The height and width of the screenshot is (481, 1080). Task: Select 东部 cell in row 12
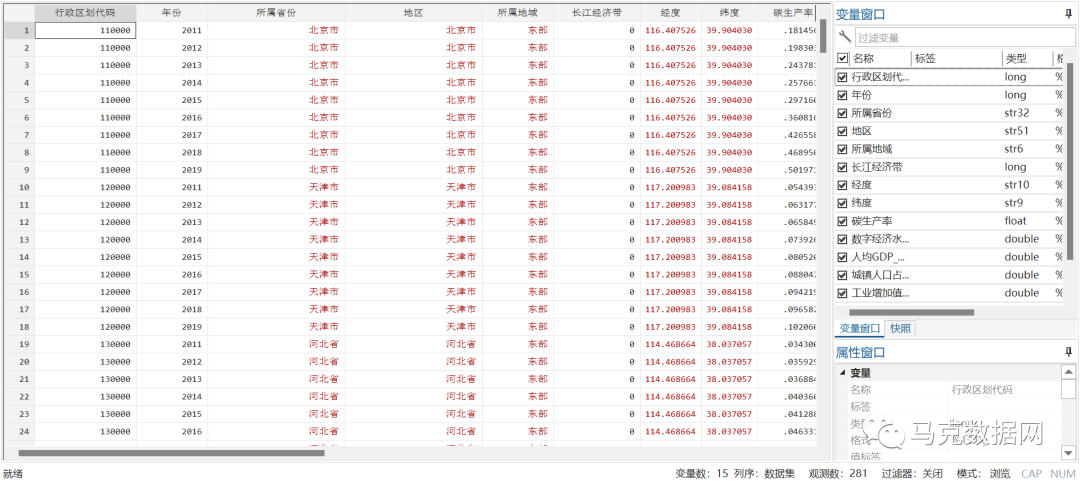coord(517,222)
